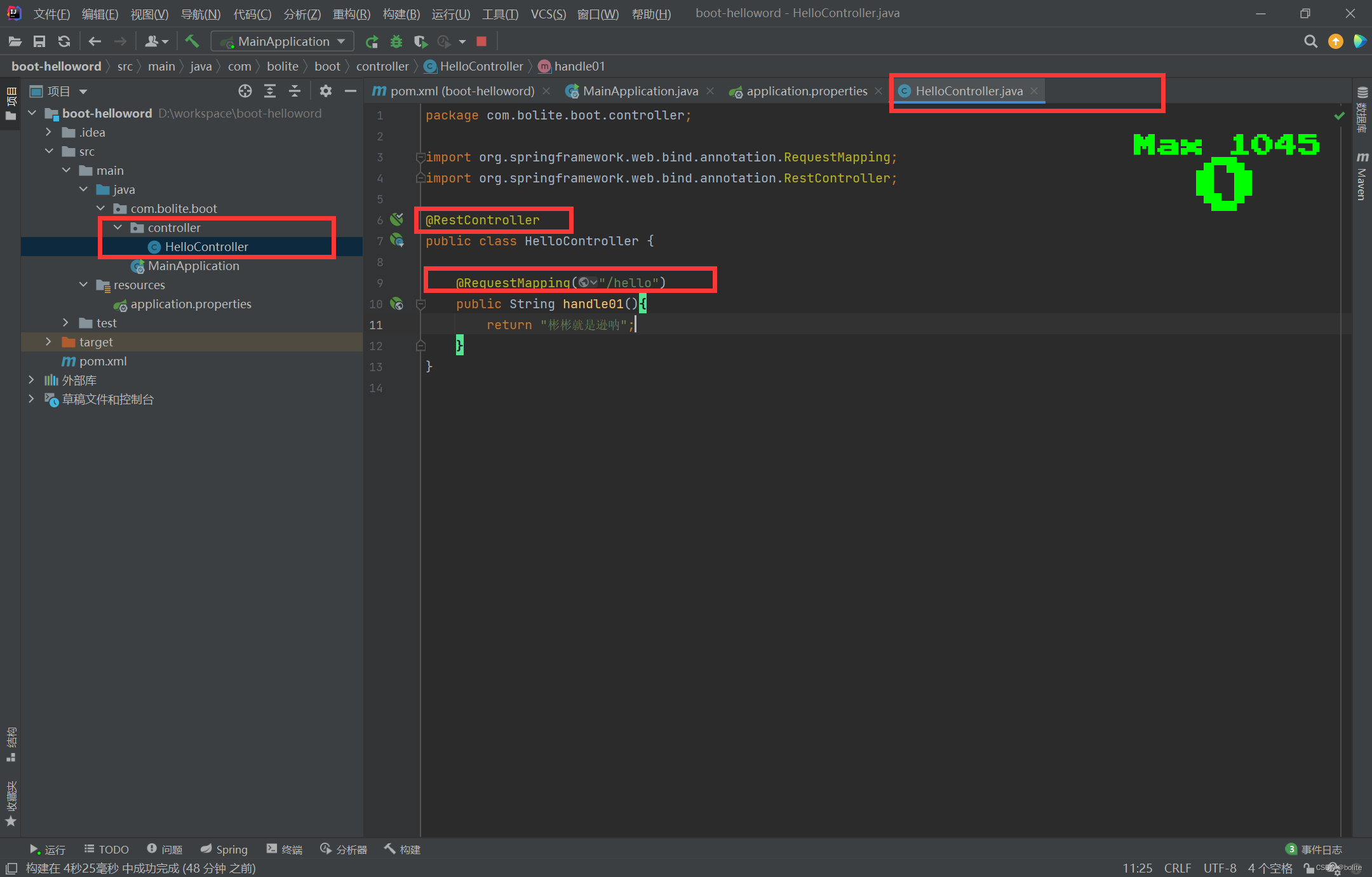Viewport: 1372px width, 877px height.
Task: Collapse the src folder
Action: pos(49,151)
